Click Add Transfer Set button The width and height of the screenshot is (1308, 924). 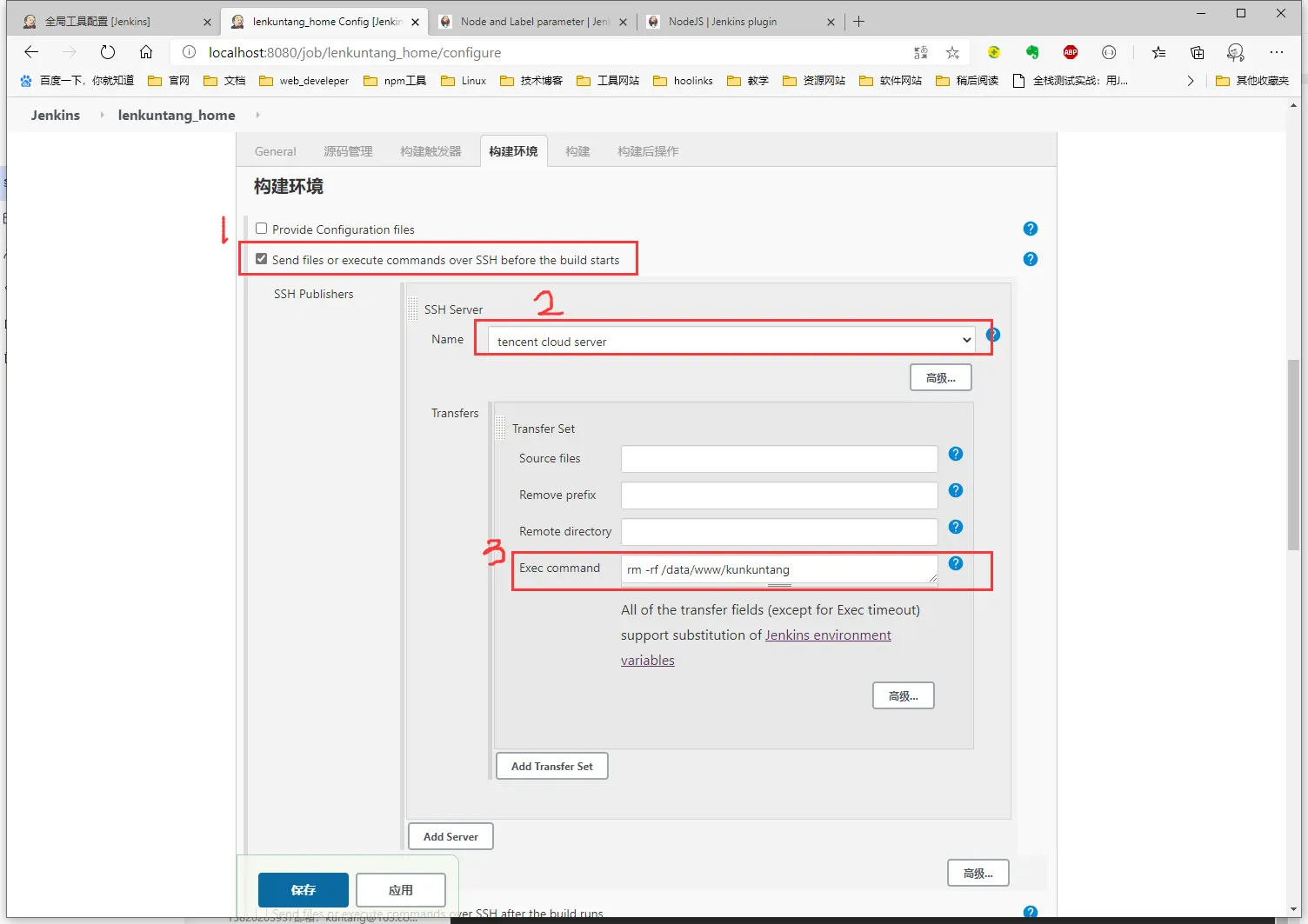[x=551, y=766]
